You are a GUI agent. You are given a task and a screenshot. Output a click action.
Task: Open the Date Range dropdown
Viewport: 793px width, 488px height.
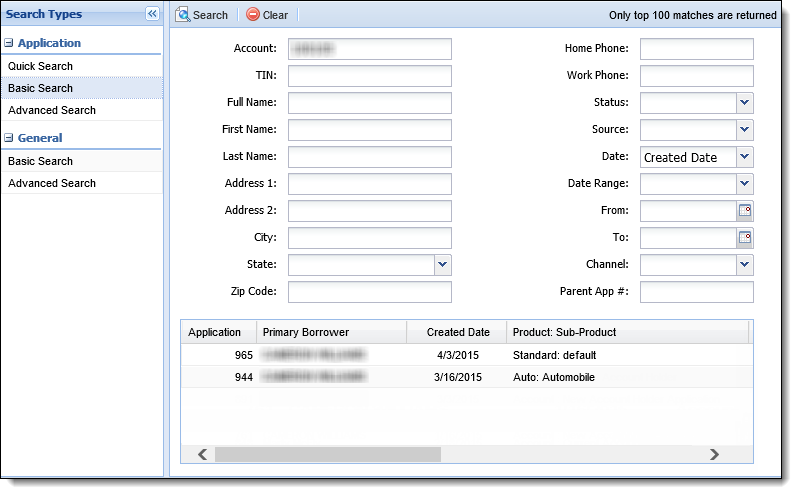click(x=744, y=184)
